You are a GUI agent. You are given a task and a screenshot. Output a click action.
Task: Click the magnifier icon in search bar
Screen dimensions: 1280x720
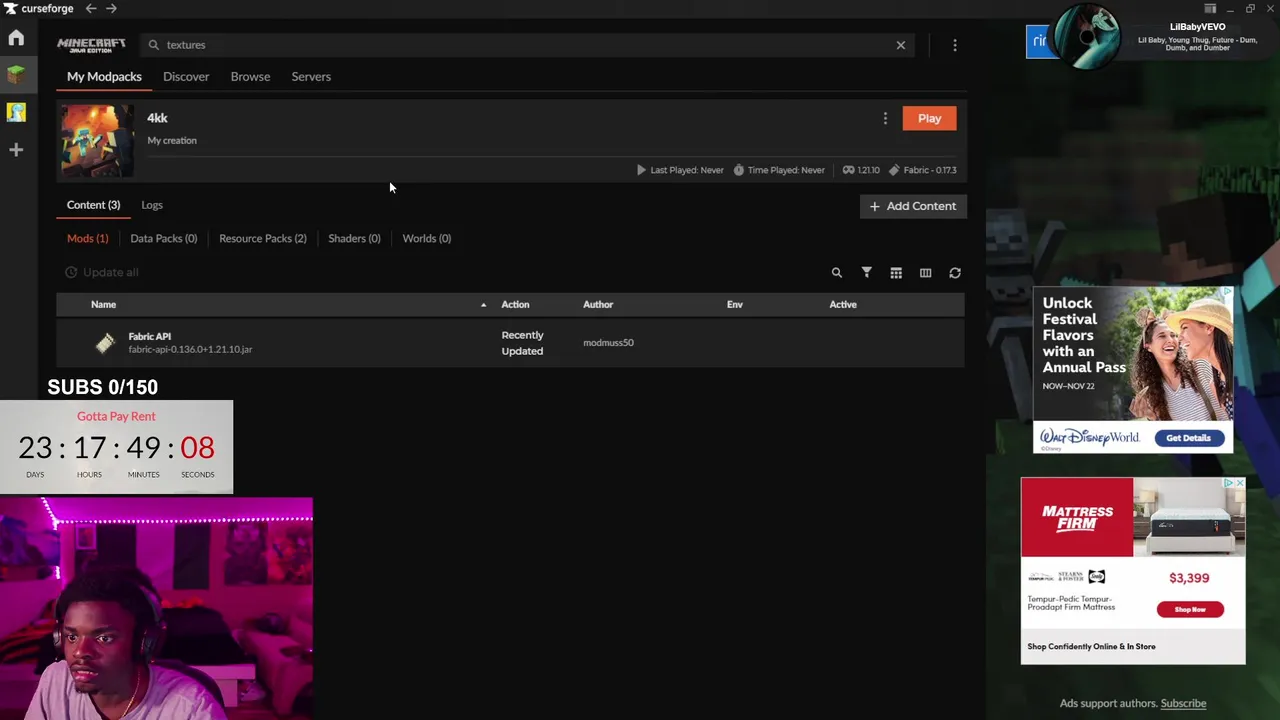[x=154, y=45]
